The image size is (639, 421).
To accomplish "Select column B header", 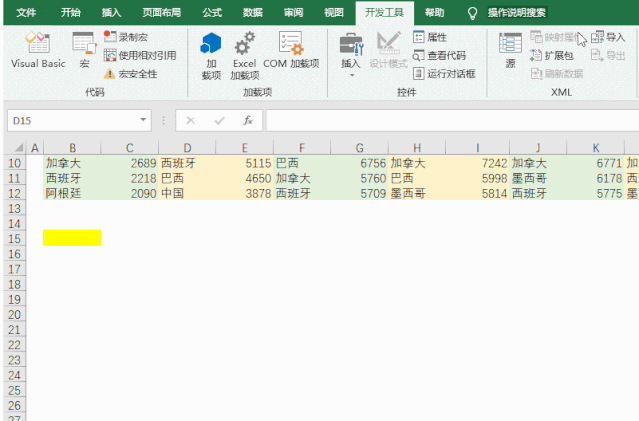I will 72,148.
